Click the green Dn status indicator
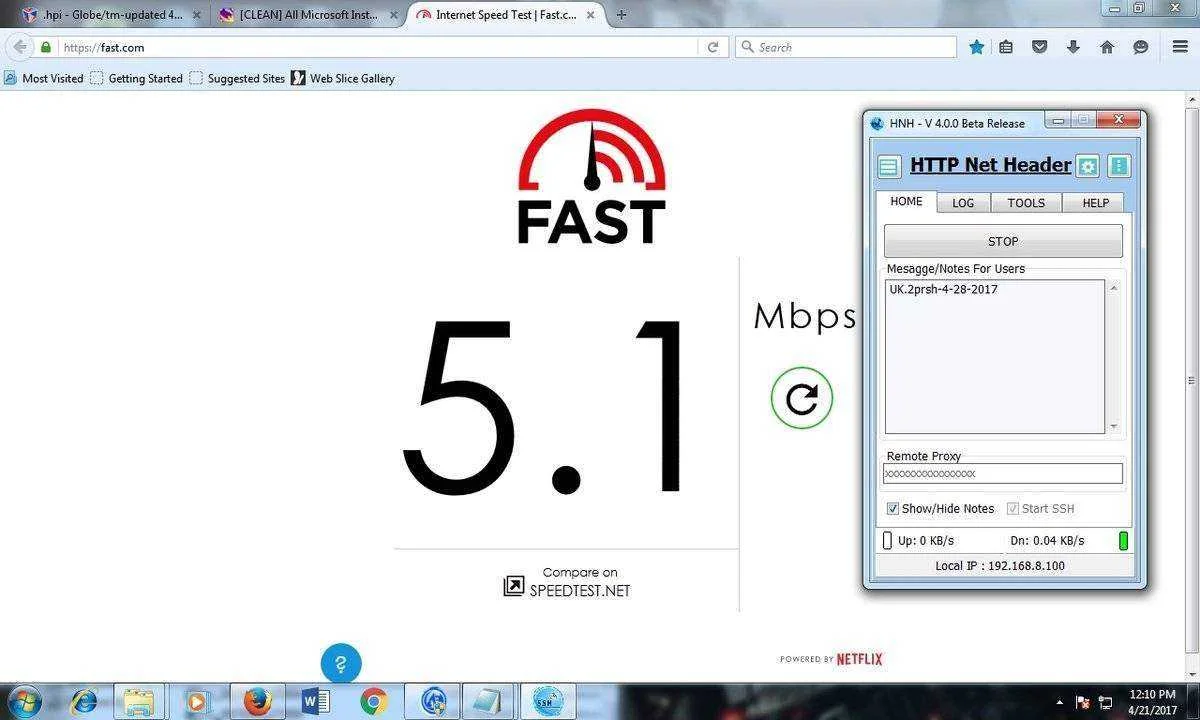The image size is (1200, 720). [x=1123, y=541]
